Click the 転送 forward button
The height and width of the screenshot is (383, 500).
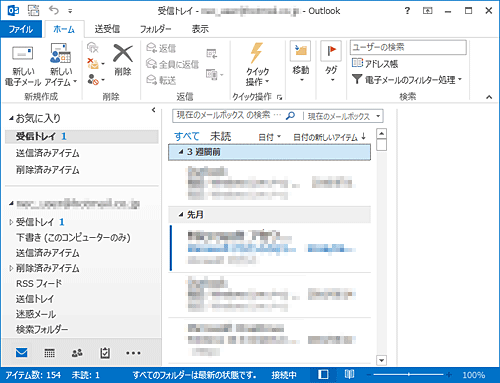coord(161,80)
